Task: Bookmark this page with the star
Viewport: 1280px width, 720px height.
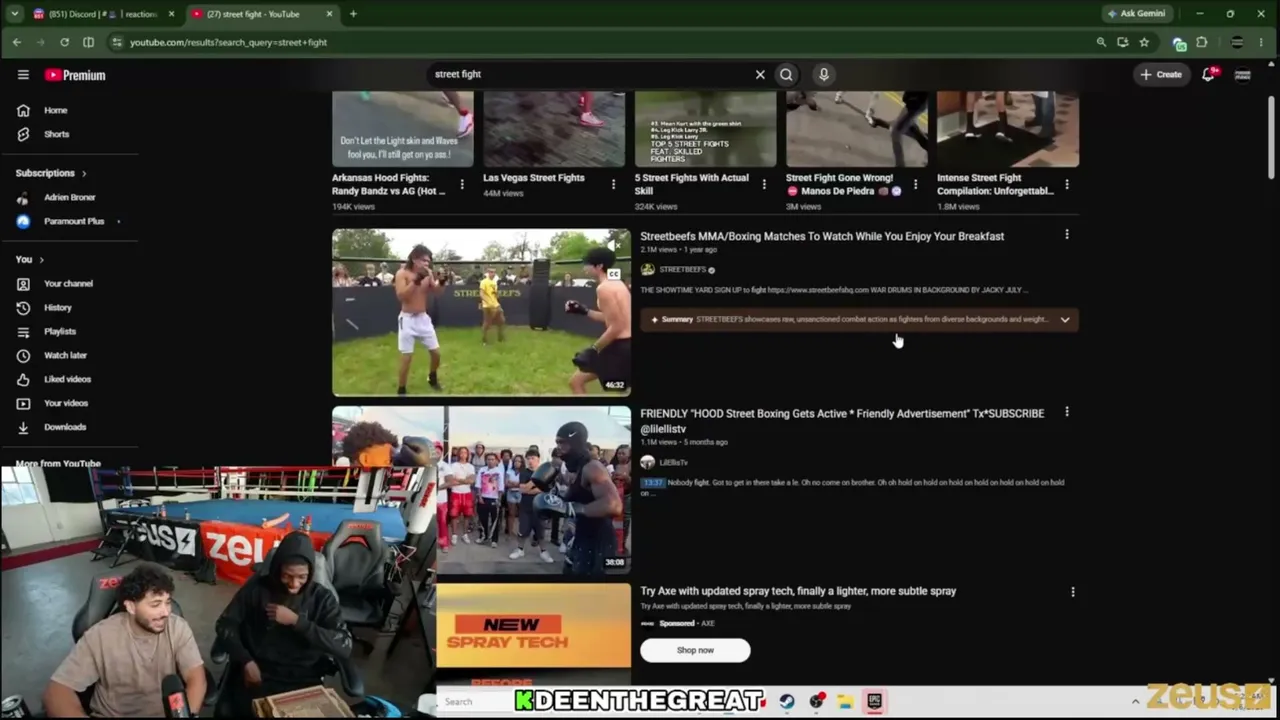Action: click(1144, 42)
